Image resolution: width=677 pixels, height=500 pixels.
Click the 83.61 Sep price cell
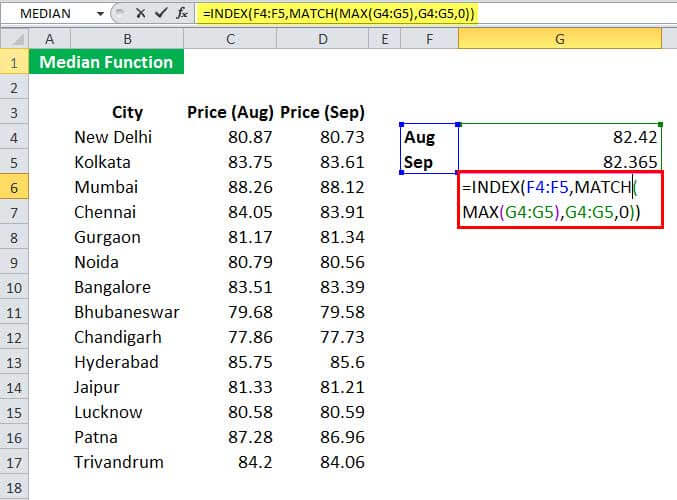(x=323, y=162)
